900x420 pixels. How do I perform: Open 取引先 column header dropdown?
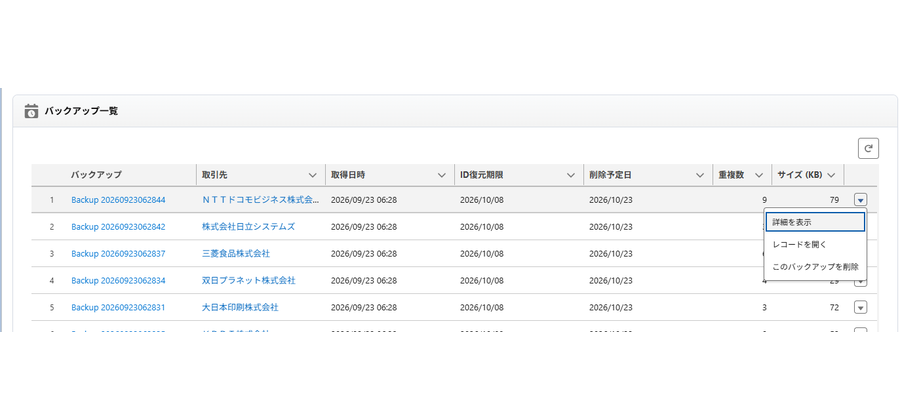click(313, 175)
